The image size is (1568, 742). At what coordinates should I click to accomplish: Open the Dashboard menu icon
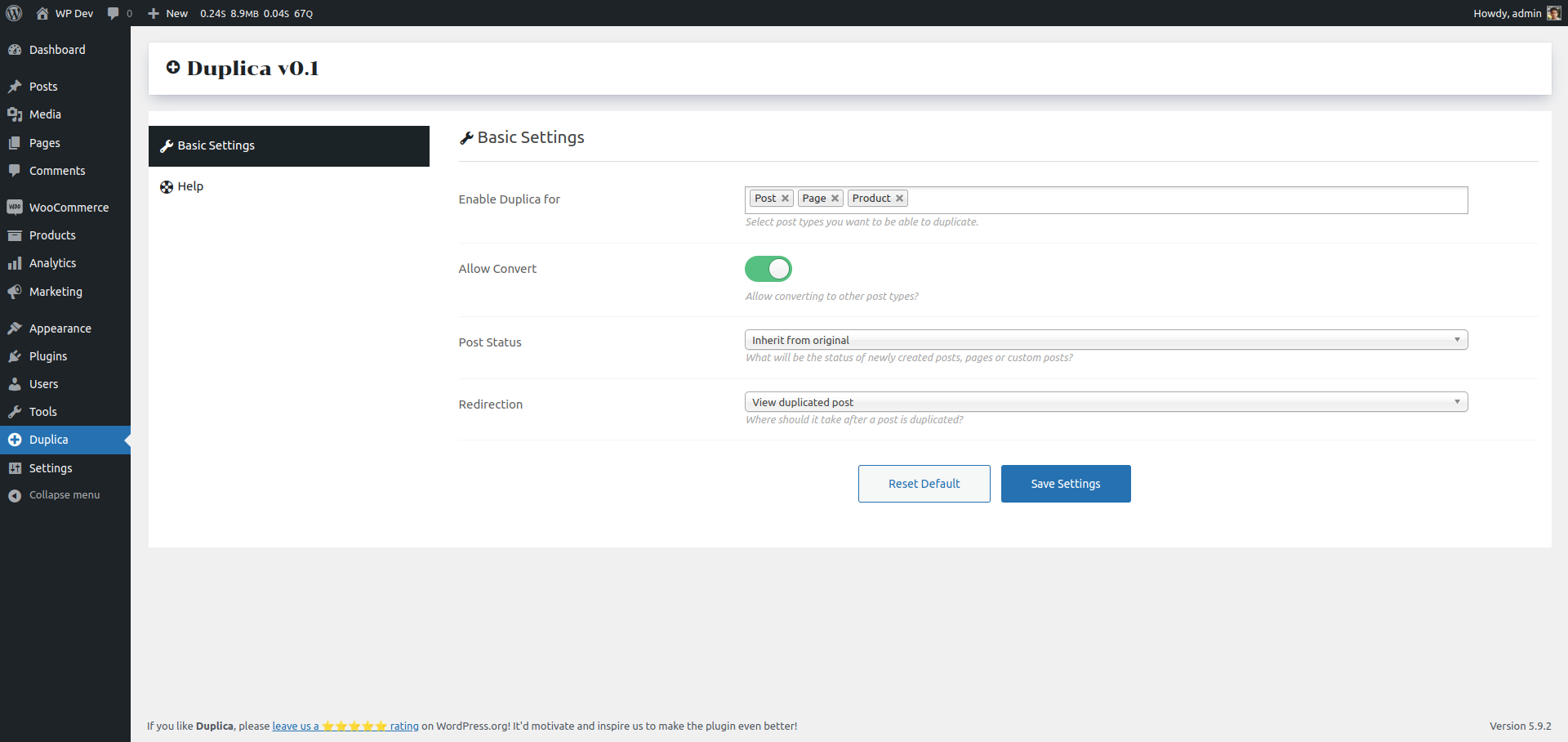coord(15,50)
